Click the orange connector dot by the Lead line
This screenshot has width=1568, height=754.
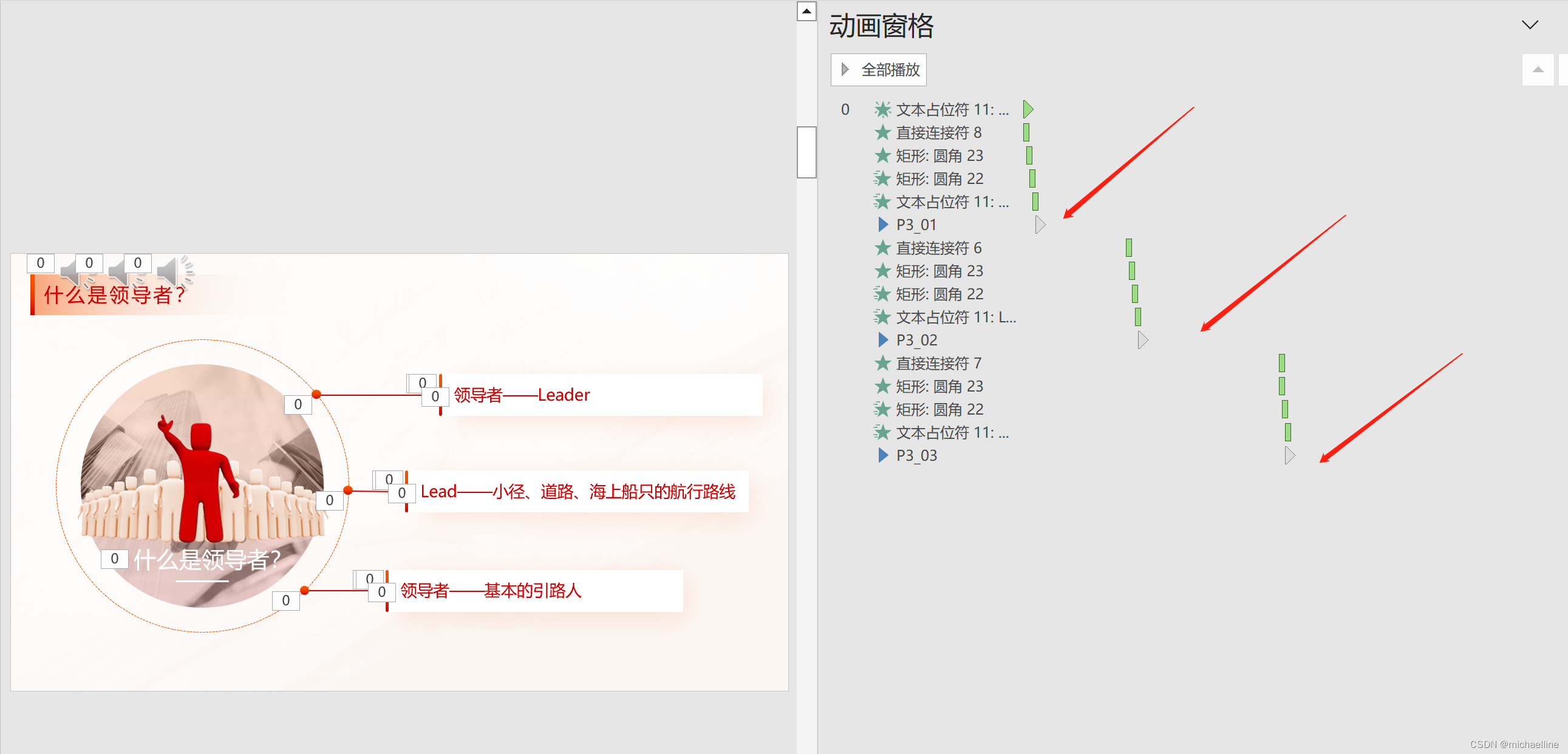(x=348, y=491)
